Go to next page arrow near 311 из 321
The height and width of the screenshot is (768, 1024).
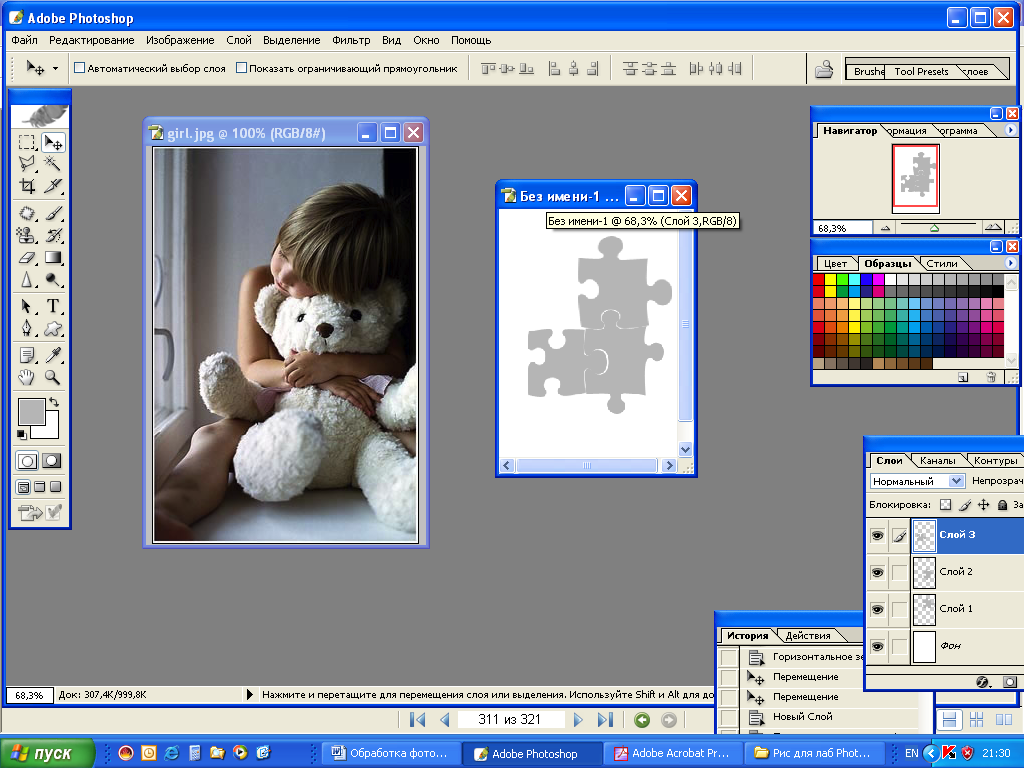(x=577, y=720)
